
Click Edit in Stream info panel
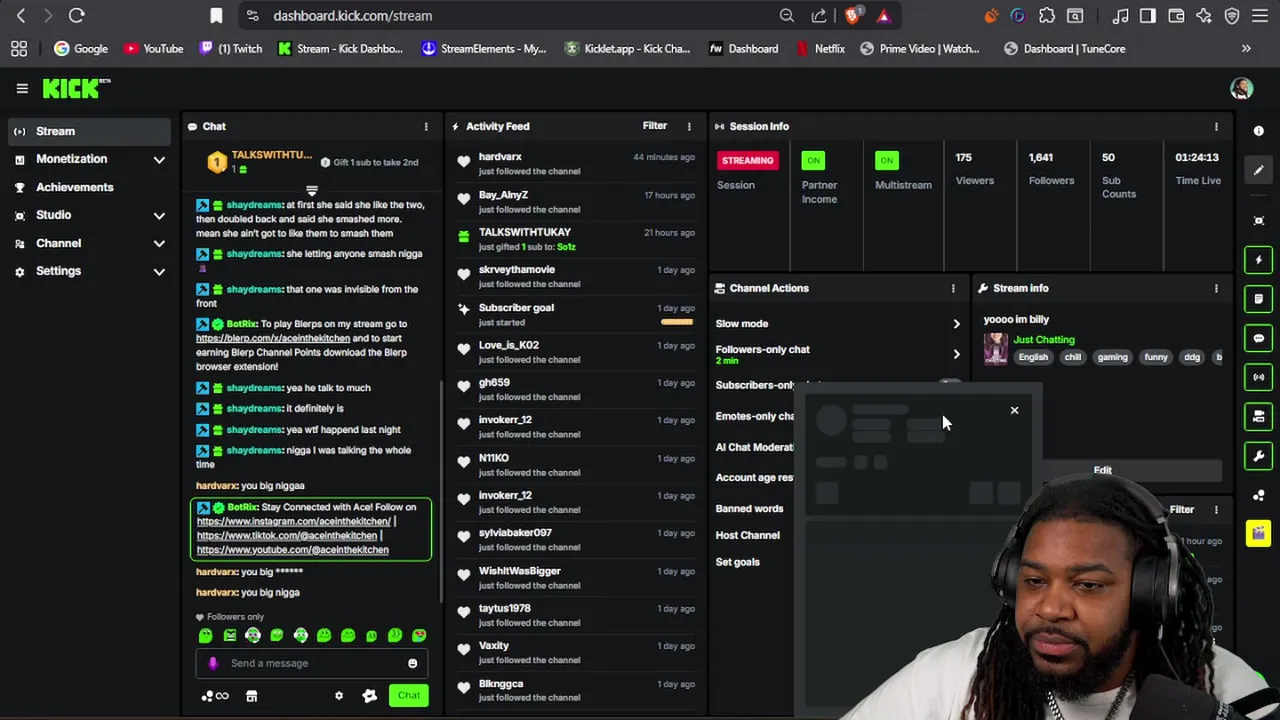(1102, 470)
